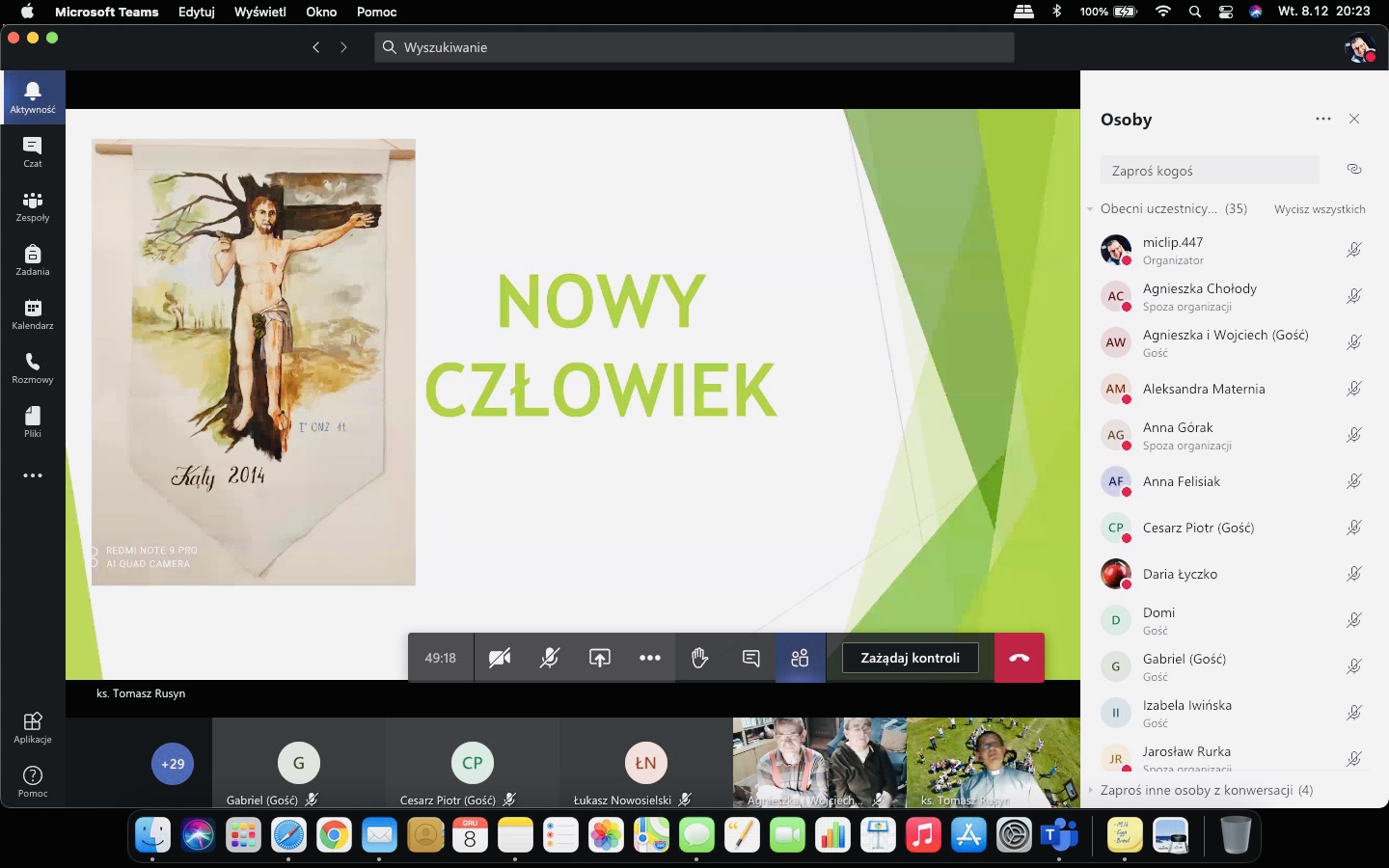Open System Preferences from the Dock
Screen dimensions: 1389x868
click(1014, 835)
